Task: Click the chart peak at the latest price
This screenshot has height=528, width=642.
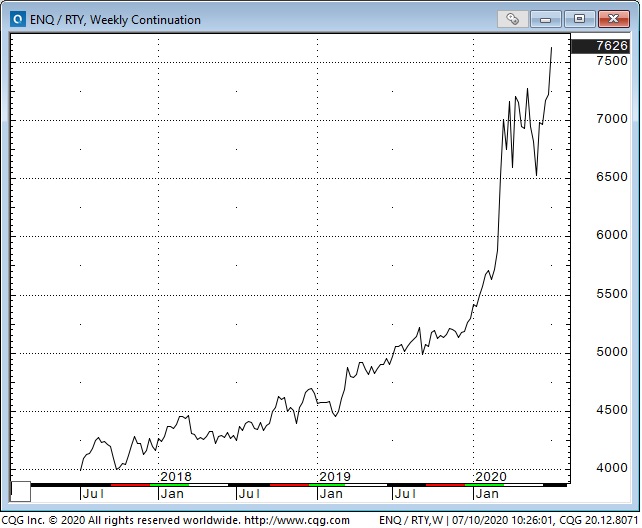Action: 552,48
